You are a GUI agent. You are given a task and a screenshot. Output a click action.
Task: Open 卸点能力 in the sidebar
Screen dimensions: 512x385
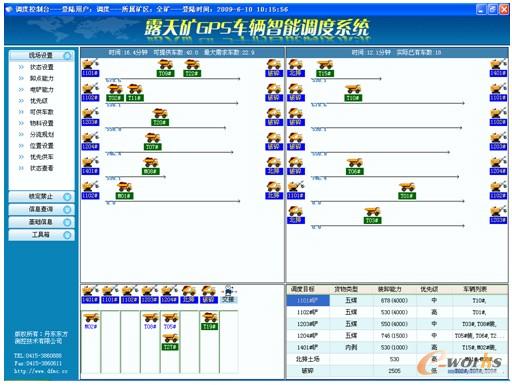[x=42, y=78]
